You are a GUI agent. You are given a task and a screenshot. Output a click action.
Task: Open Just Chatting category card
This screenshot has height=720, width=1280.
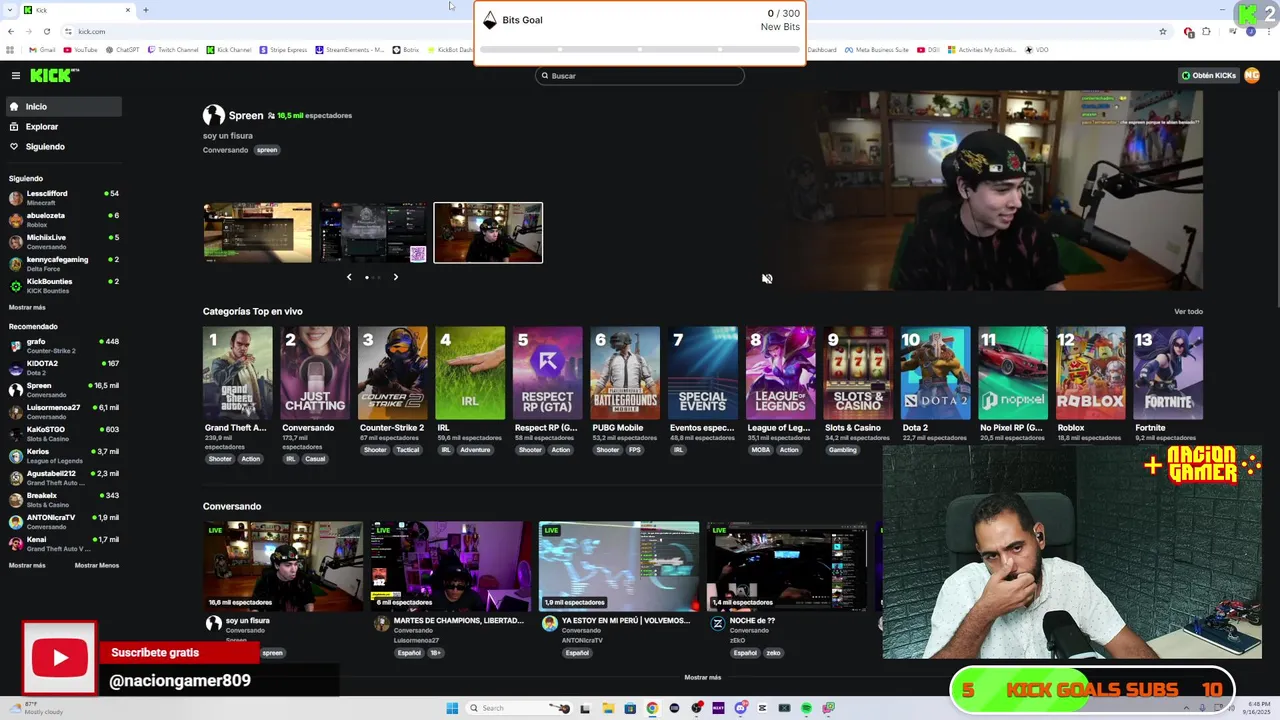315,373
